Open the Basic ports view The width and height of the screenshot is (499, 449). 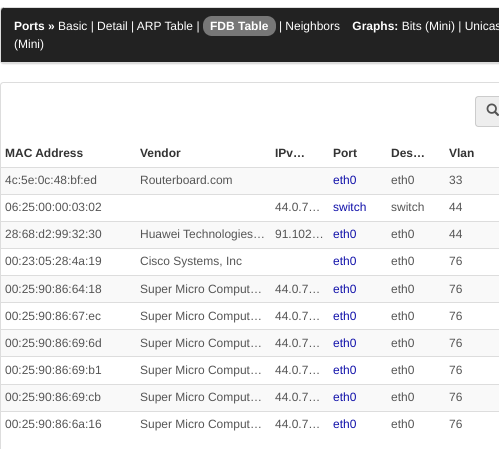click(72, 26)
